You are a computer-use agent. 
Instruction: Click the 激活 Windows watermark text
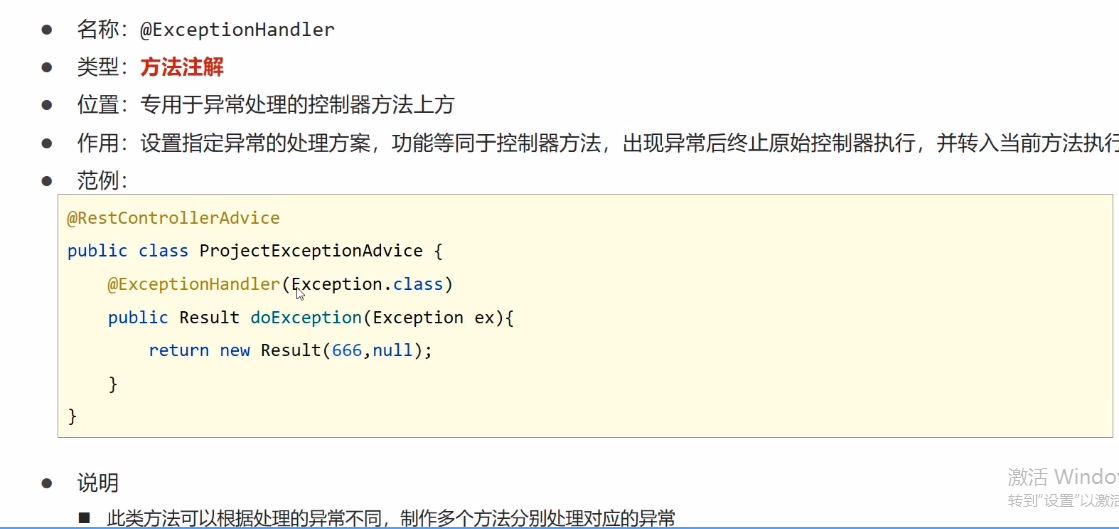pyautogui.click(x=1062, y=476)
